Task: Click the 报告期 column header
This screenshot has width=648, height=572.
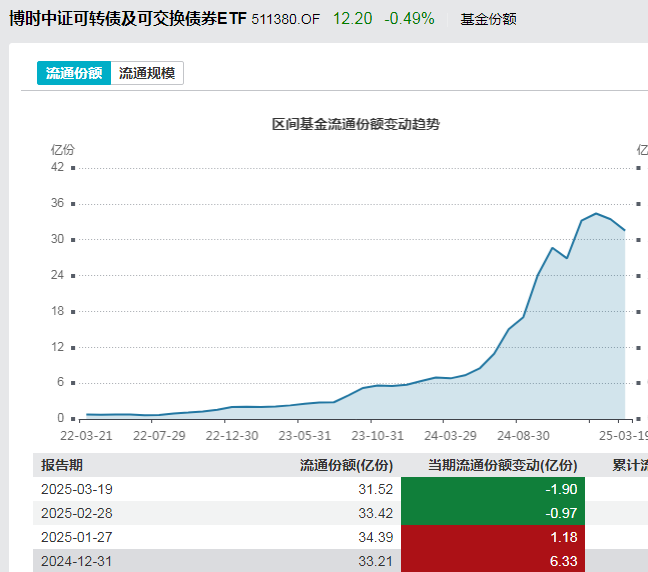Action: pyautogui.click(x=62, y=465)
